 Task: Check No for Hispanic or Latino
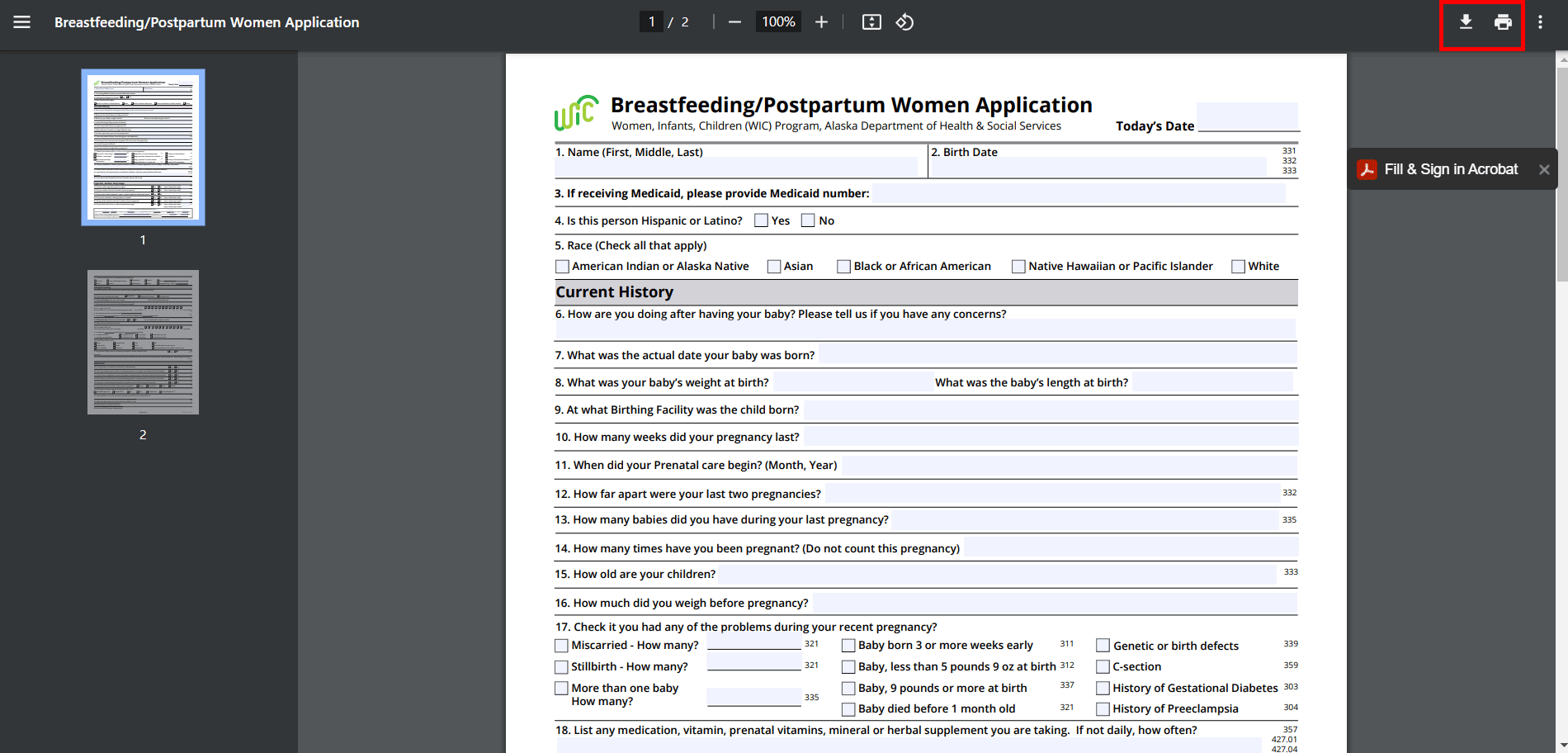click(x=808, y=220)
